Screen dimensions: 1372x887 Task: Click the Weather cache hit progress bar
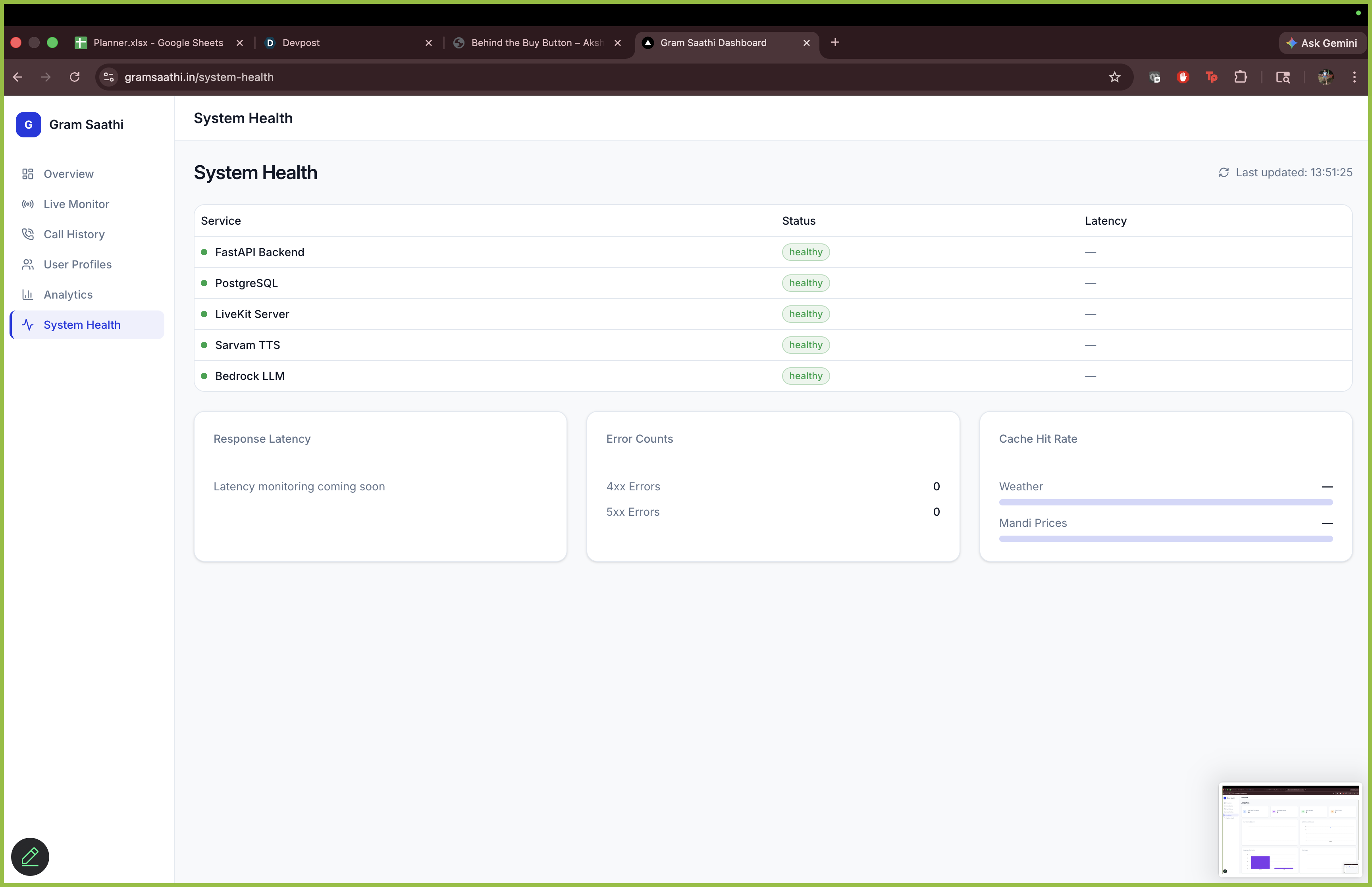(x=1165, y=502)
